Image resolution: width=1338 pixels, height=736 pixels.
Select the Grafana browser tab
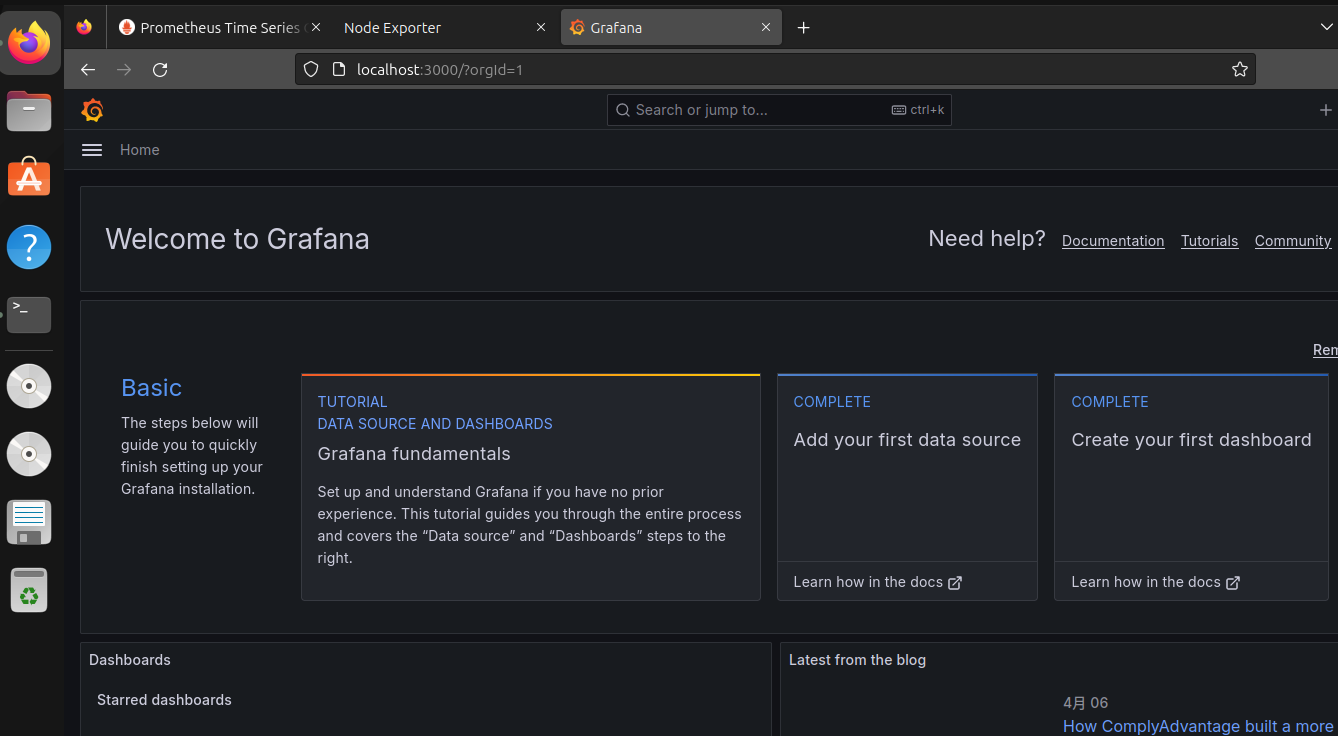click(671, 28)
